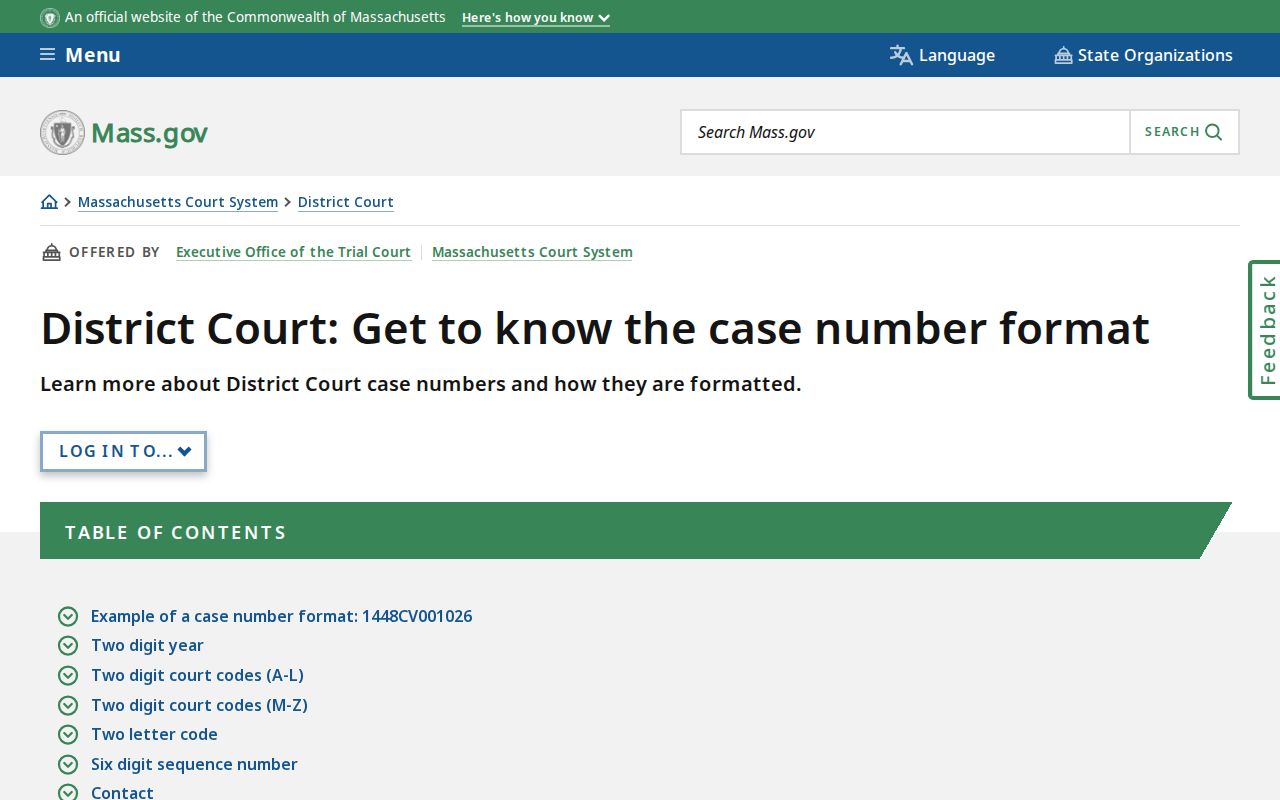Click the search magnifying glass icon
Image resolution: width=1280 pixels, height=800 pixels.
[1214, 132]
